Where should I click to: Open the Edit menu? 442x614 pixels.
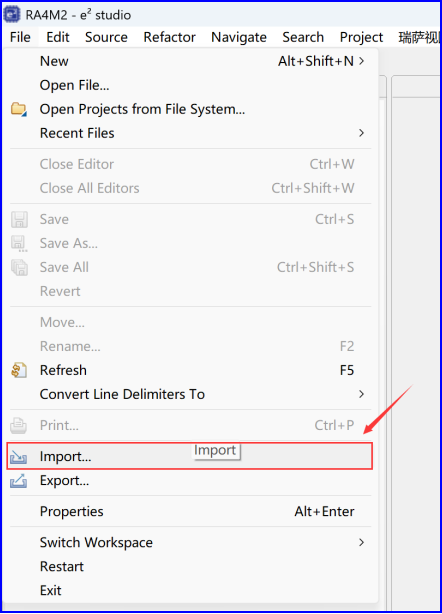coord(58,37)
